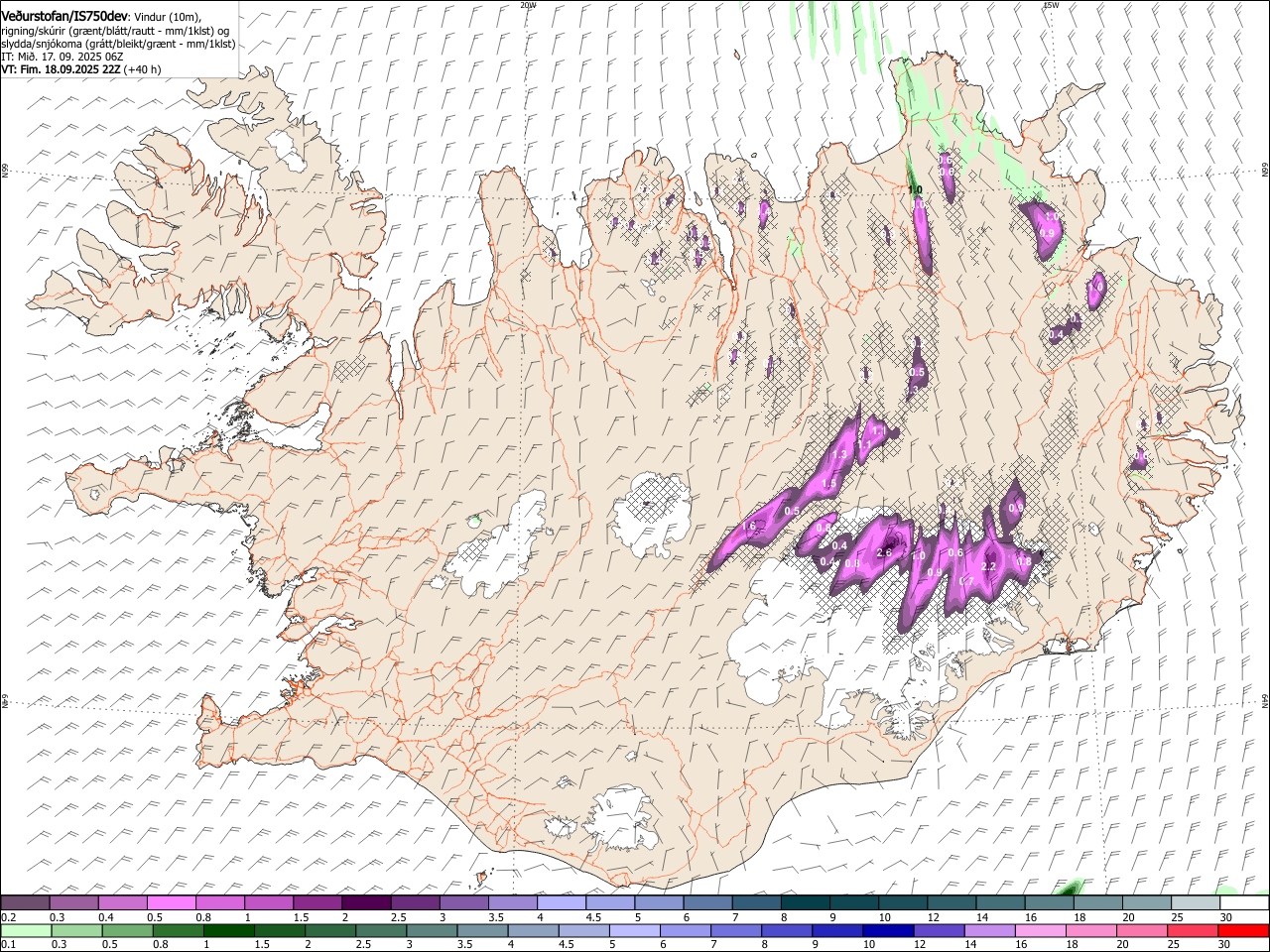Click lower legend swatch between 8 and 9
Screen dimensions: 1270x952
tap(788, 930)
